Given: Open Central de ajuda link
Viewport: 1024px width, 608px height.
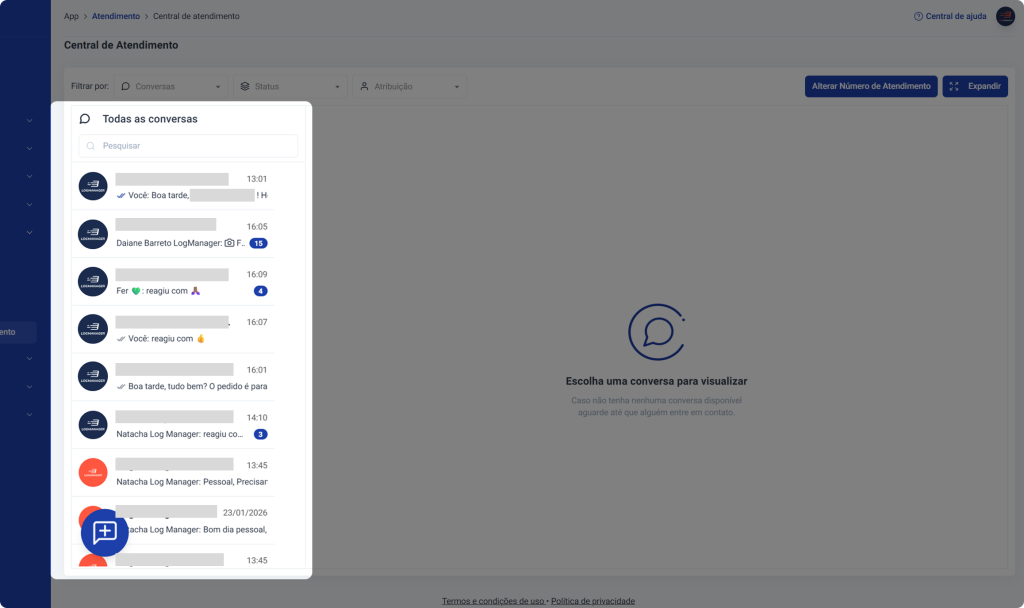Looking at the screenshot, I should click(x=950, y=17).
